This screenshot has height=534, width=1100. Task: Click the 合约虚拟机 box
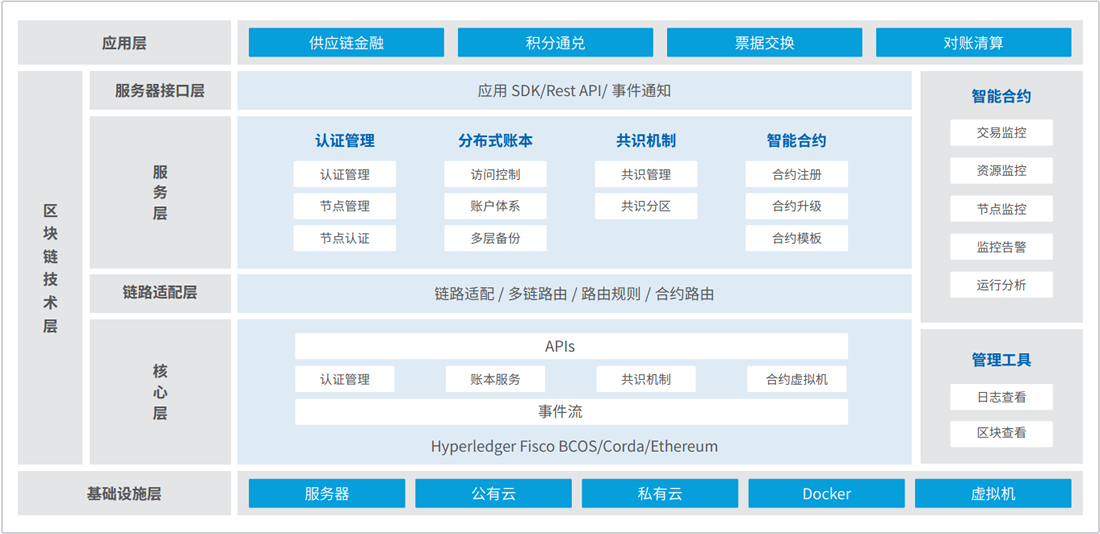(797, 379)
